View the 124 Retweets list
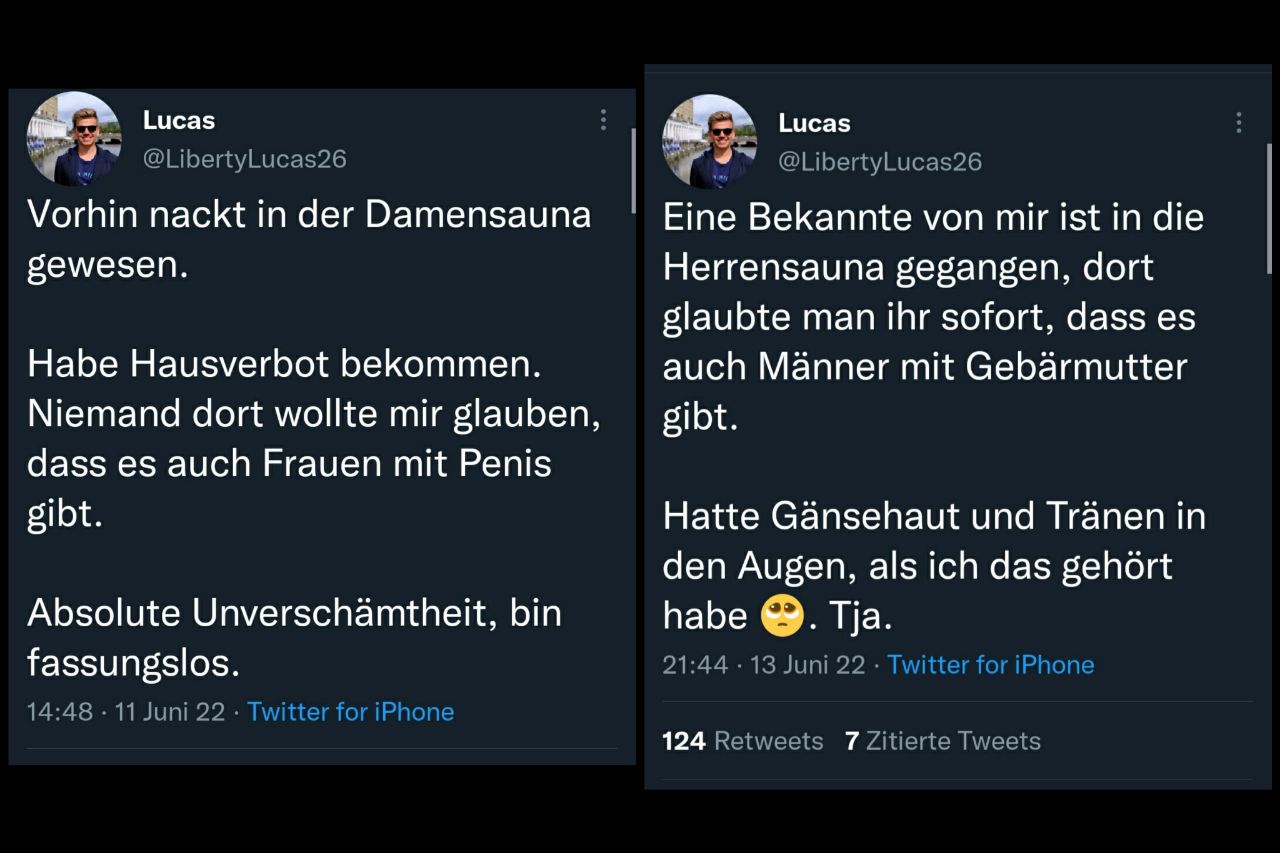 click(x=743, y=741)
